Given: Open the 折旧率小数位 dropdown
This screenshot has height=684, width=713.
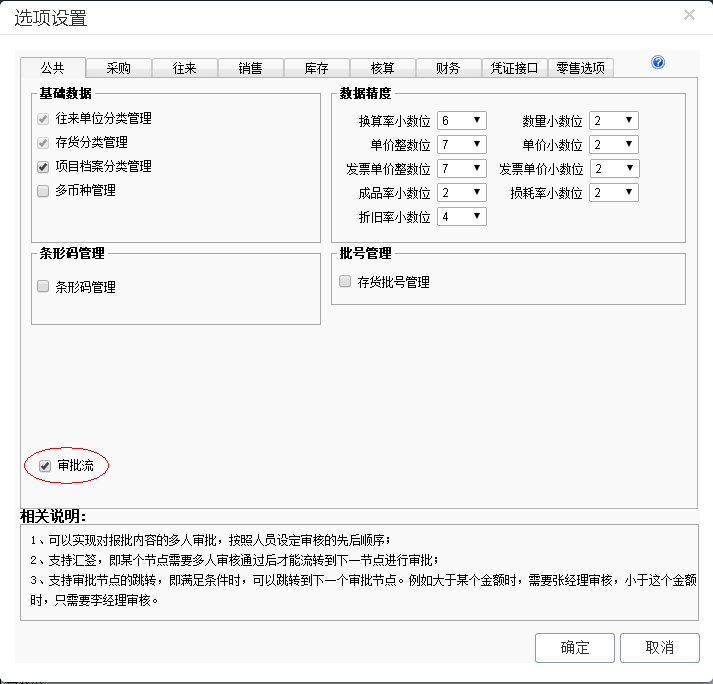Looking at the screenshot, I should coord(461,217).
